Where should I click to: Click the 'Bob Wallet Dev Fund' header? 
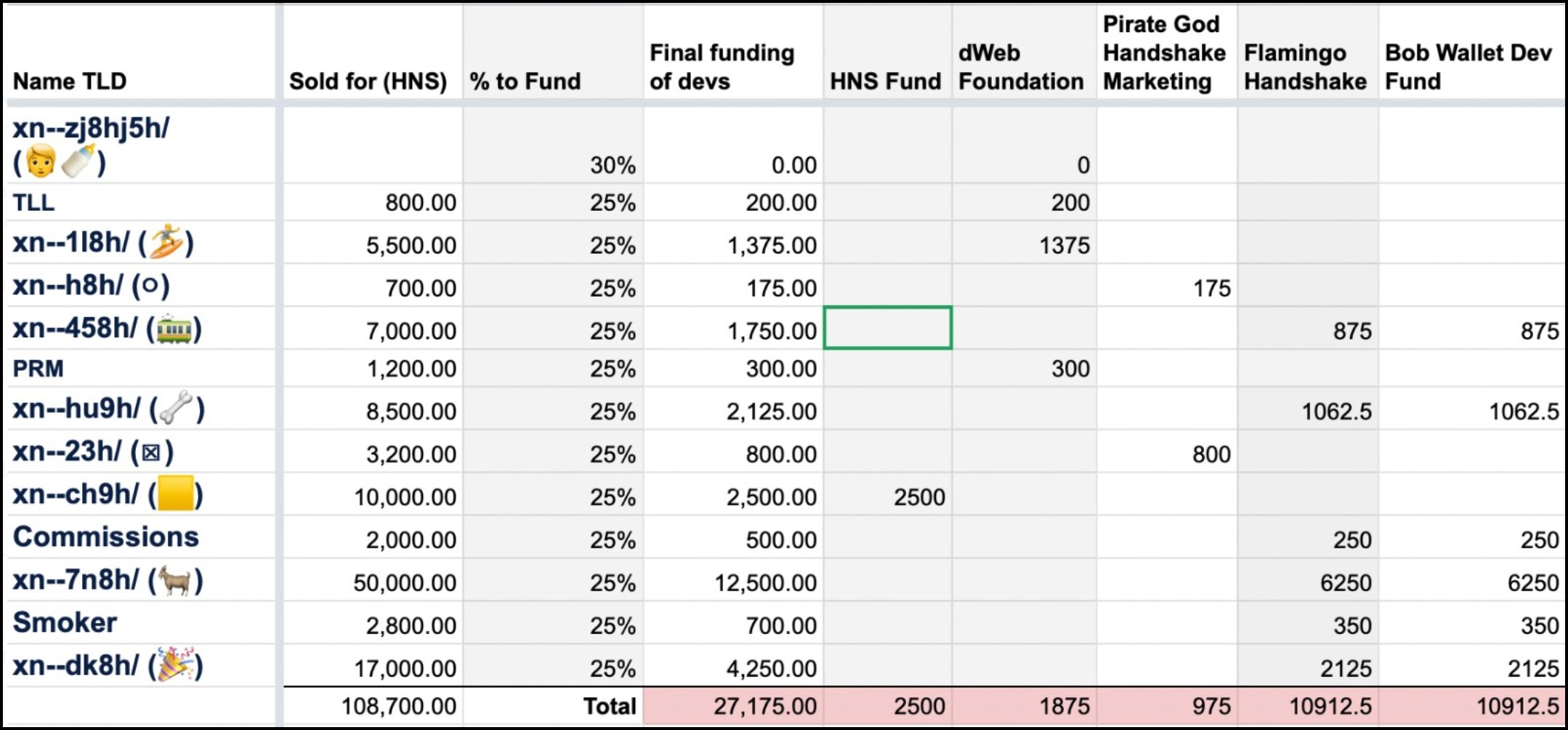coord(1468,66)
